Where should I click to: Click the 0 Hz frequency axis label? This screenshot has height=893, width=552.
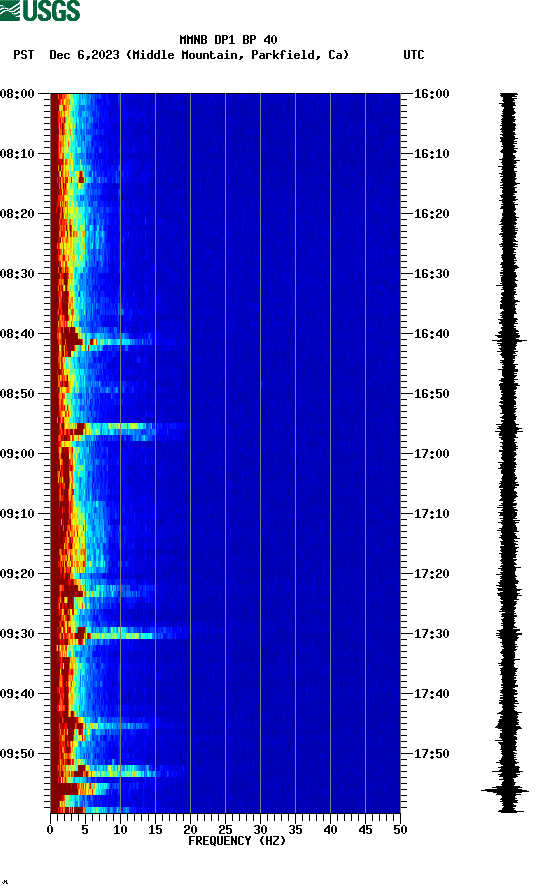tap(50, 830)
